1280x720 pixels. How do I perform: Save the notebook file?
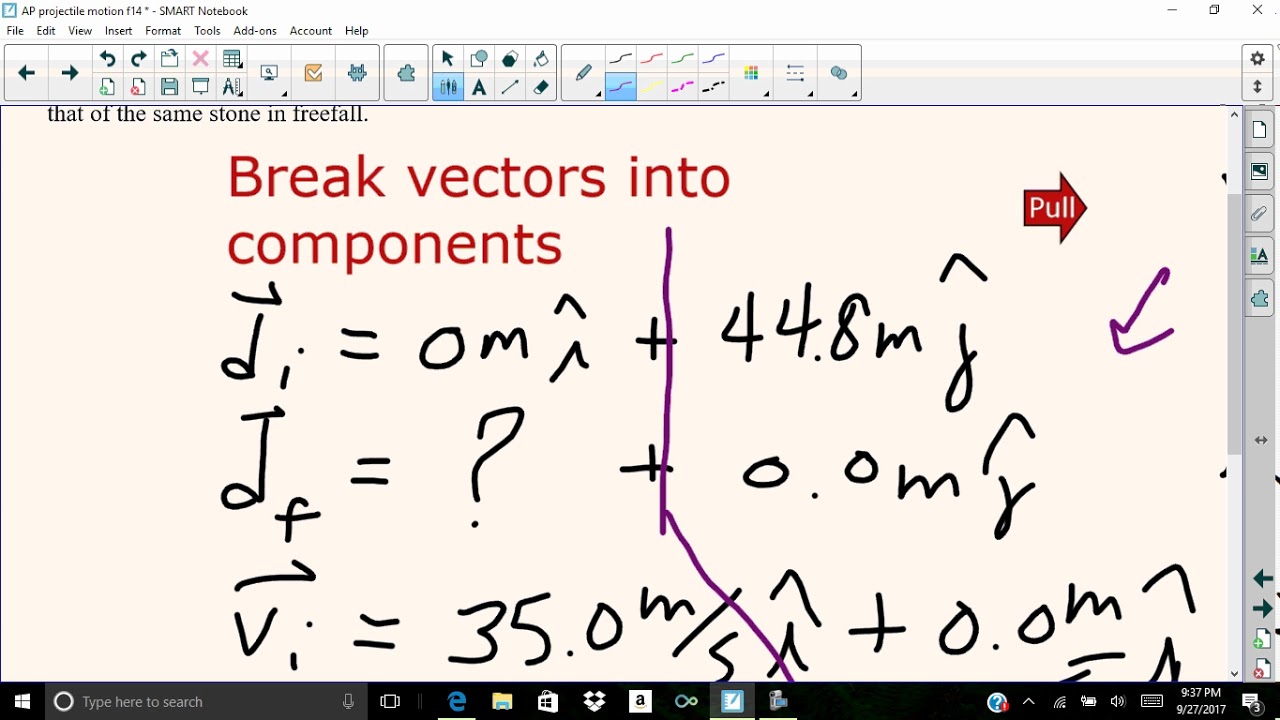coord(169,87)
